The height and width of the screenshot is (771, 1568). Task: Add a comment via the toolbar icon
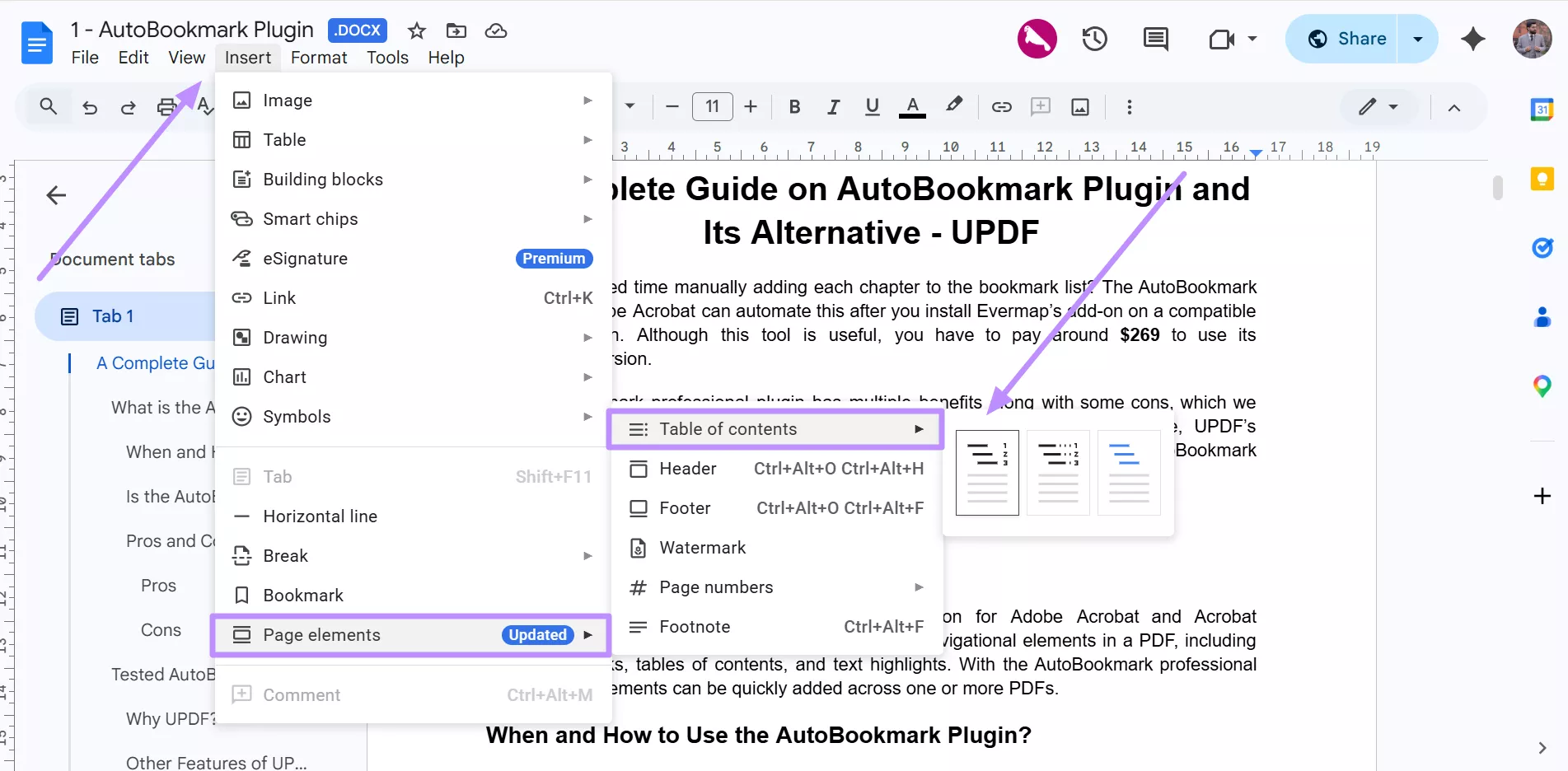click(x=1041, y=106)
